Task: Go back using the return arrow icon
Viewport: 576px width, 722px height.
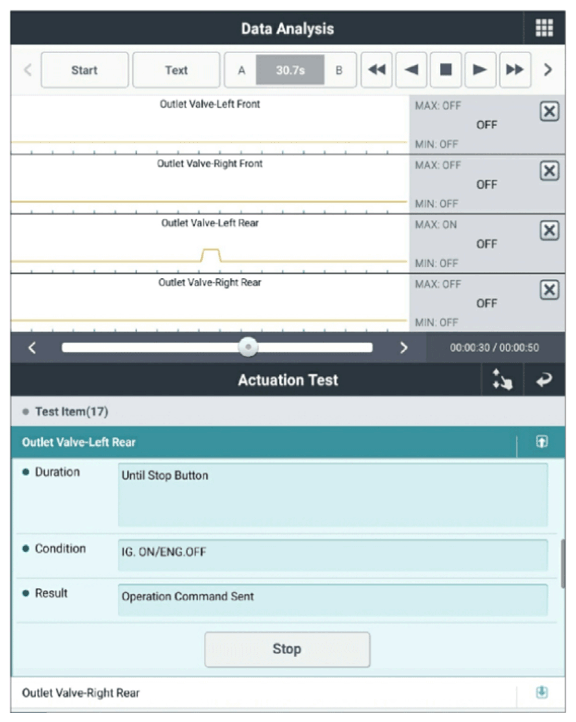Action: coord(544,380)
